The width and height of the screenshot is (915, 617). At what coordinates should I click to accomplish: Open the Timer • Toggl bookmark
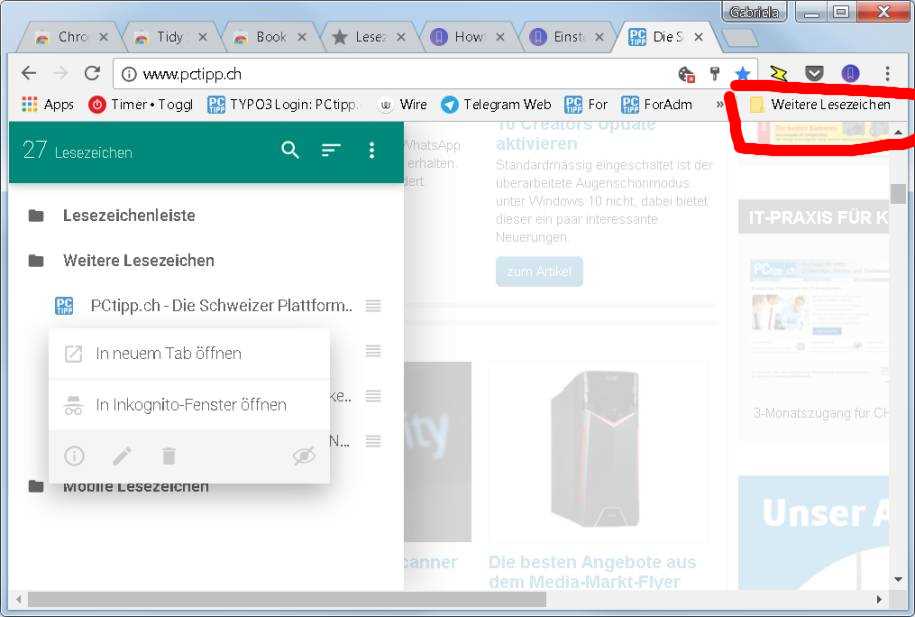[140, 104]
